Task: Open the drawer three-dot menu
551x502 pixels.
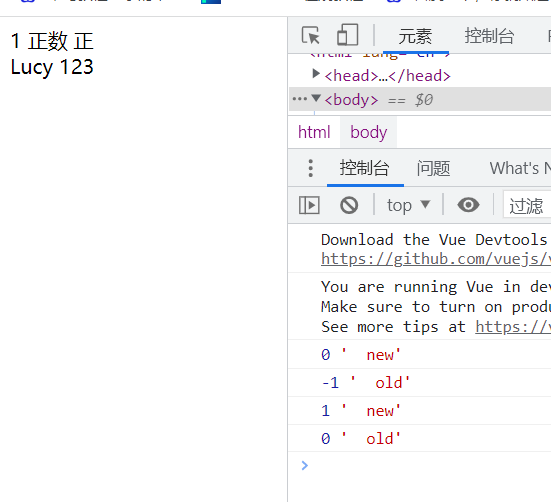Action: coord(310,168)
